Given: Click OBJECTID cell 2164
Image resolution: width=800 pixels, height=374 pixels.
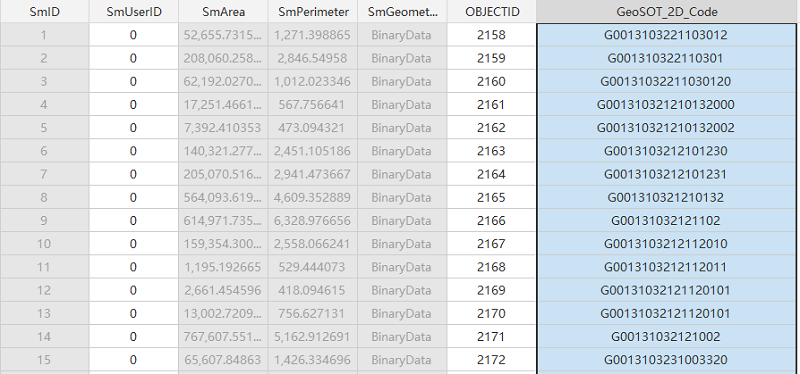Looking at the screenshot, I should click(492, 174).
